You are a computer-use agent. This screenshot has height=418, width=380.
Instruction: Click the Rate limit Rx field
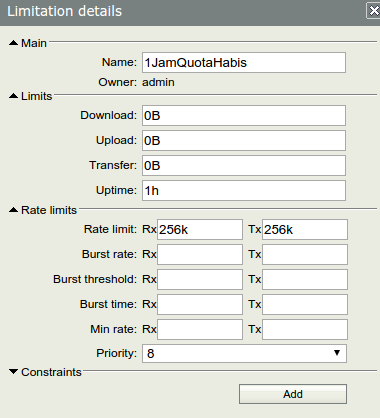(200, 229)
